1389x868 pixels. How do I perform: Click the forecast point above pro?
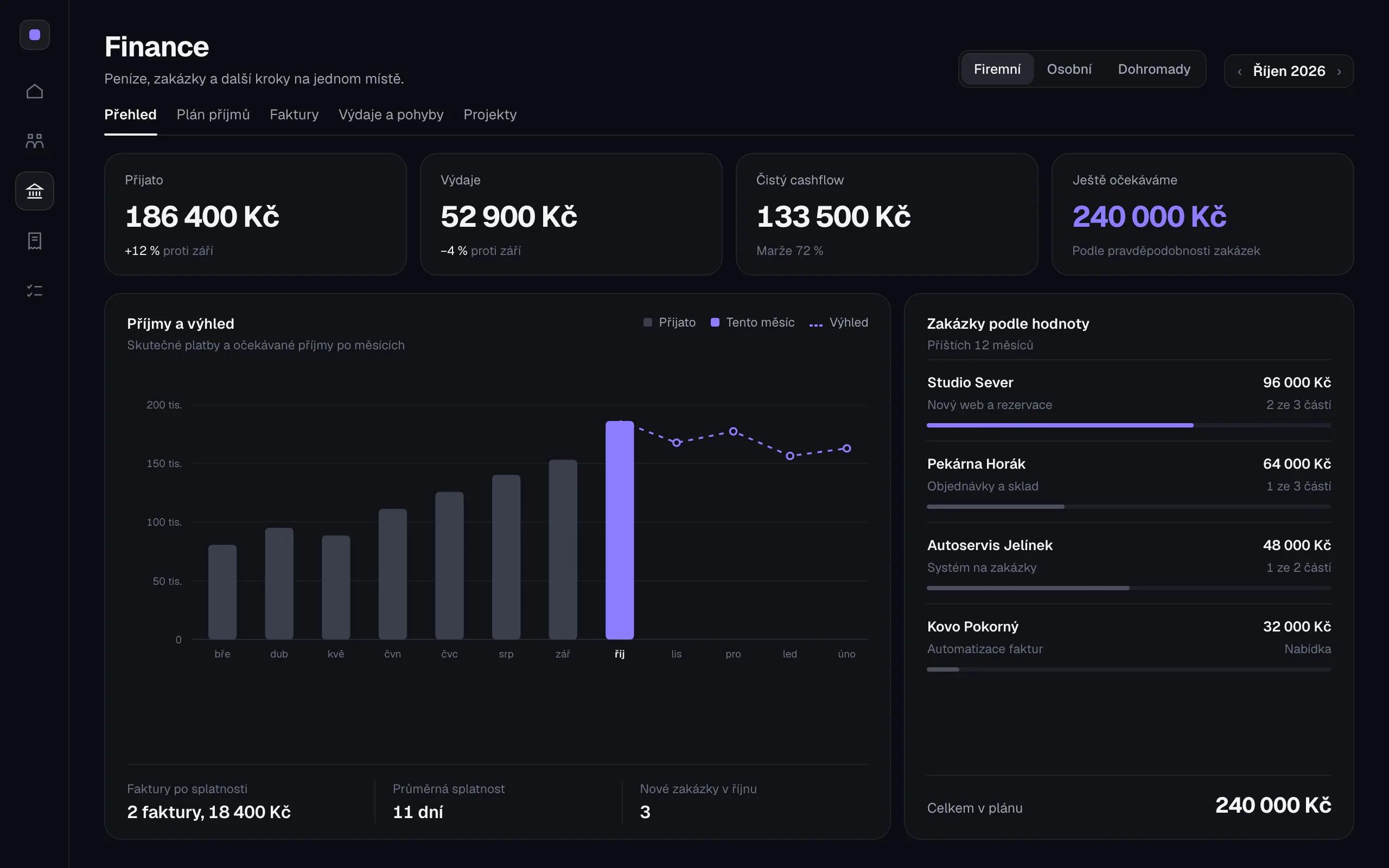tap(733, 431)
